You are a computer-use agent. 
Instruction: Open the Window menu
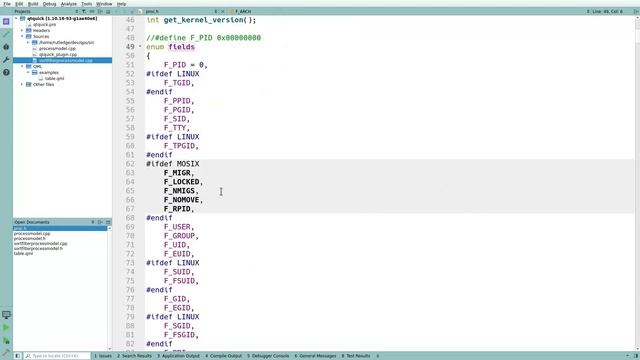(x=104, y=4)
